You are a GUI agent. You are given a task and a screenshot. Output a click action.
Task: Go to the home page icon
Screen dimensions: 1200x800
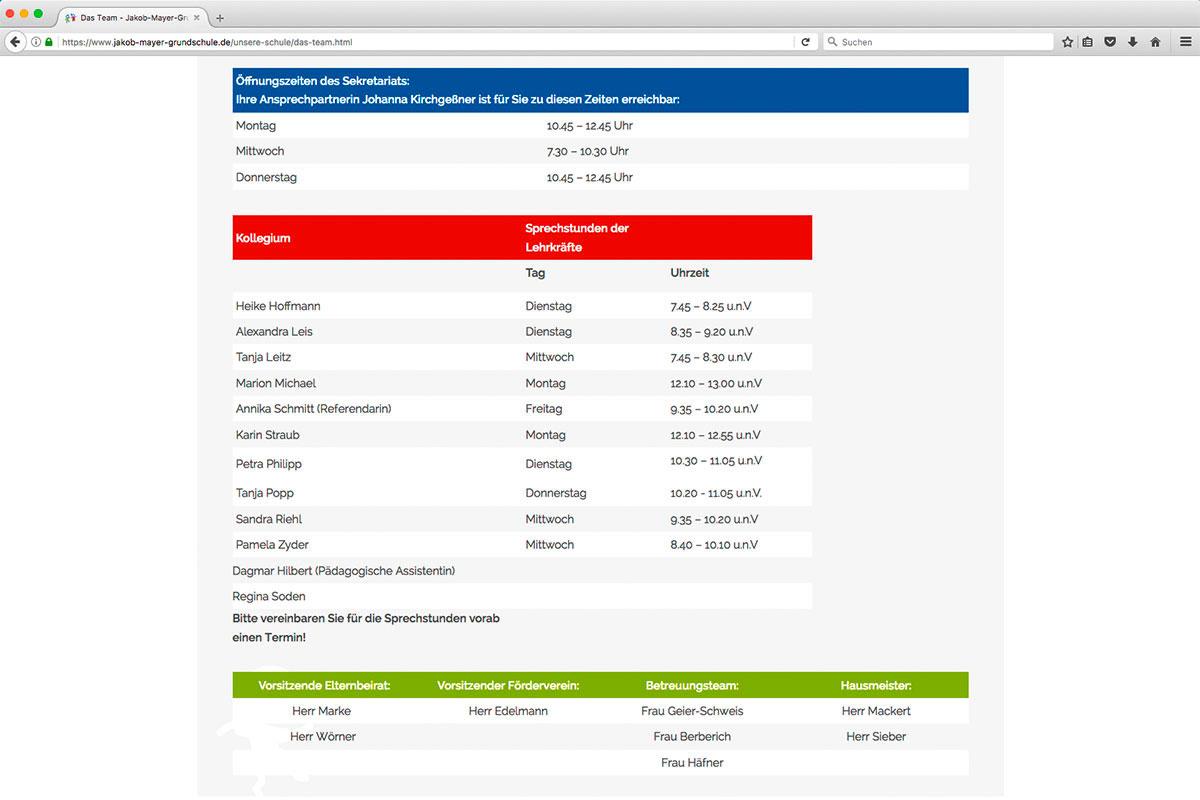pyautogui.click(x=1155, y=42)
